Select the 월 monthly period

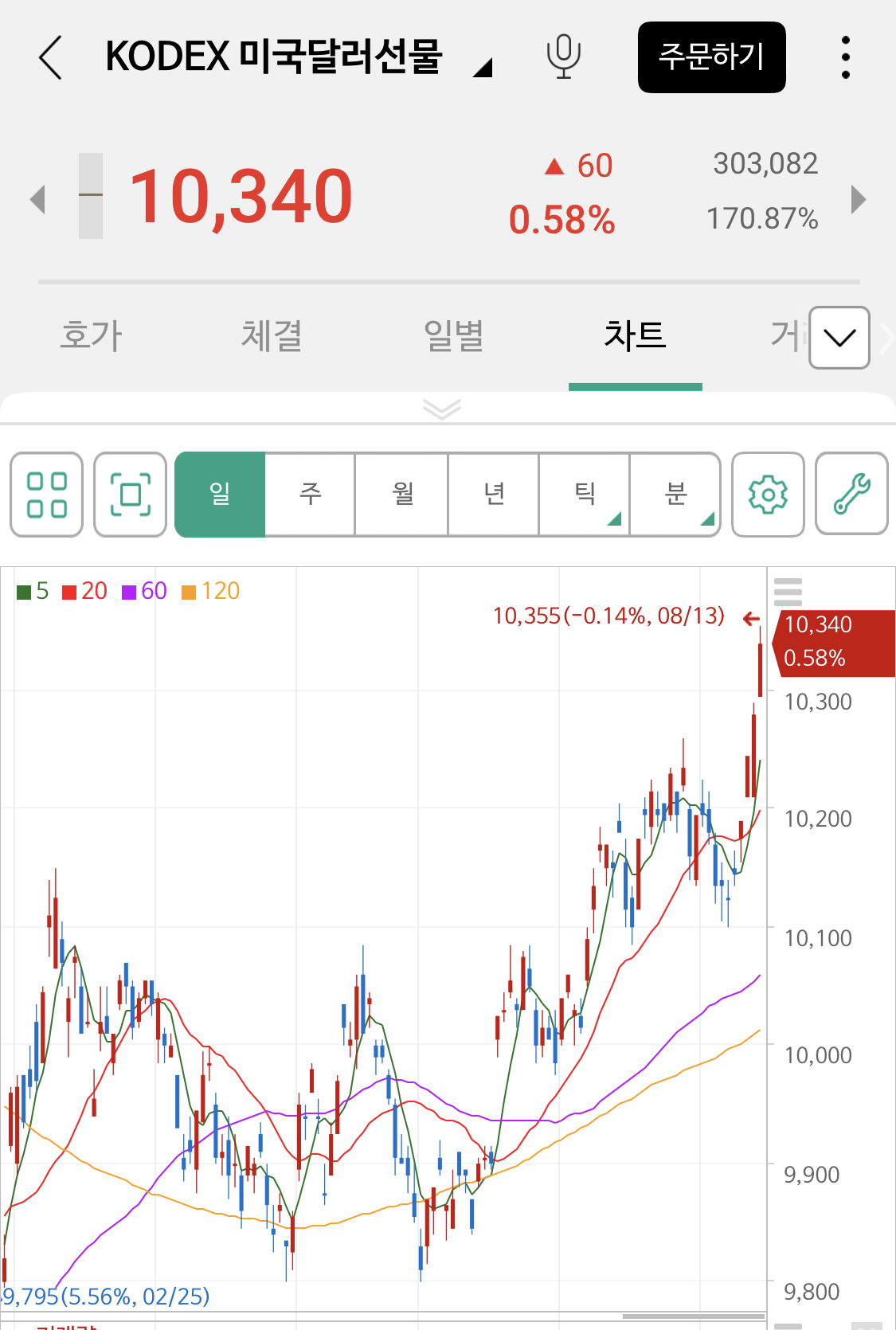coord(402,495)
